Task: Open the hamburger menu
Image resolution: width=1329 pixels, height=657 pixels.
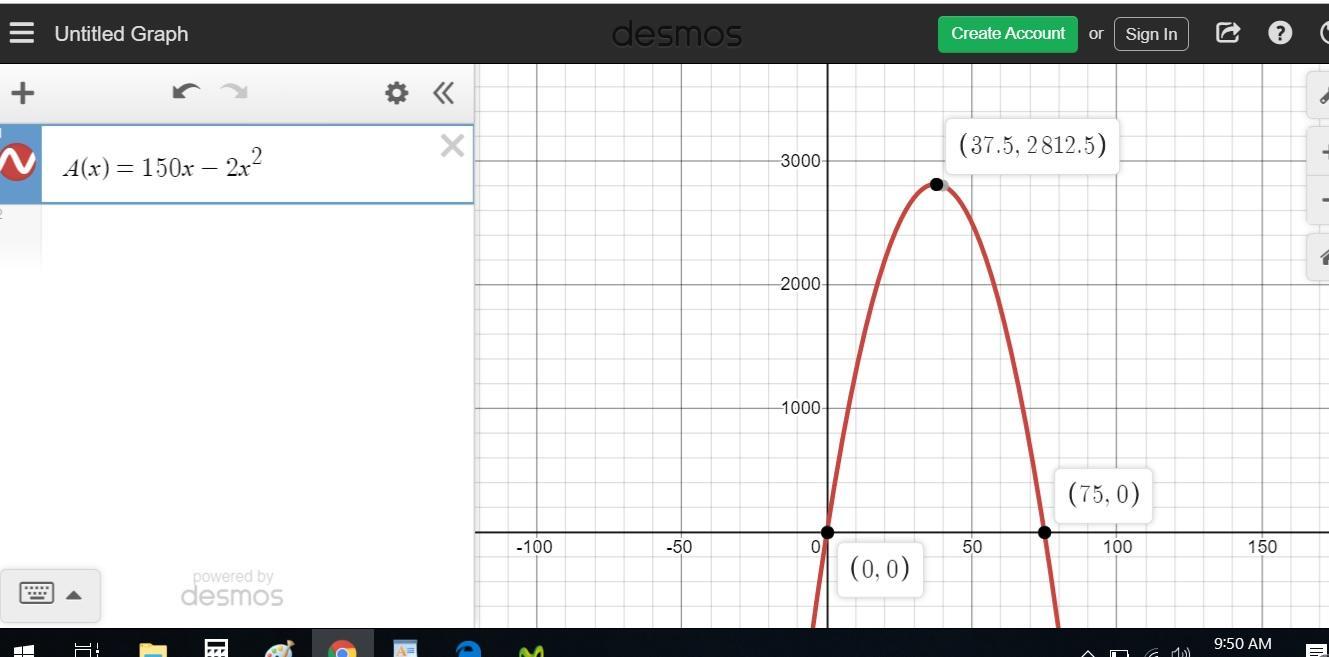Action: point(21,33)
